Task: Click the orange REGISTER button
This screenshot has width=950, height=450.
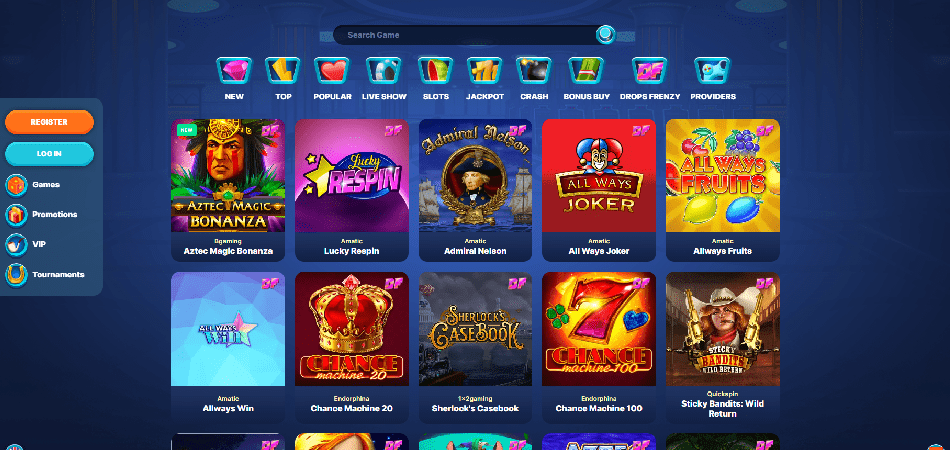Action: pos(49,122)
